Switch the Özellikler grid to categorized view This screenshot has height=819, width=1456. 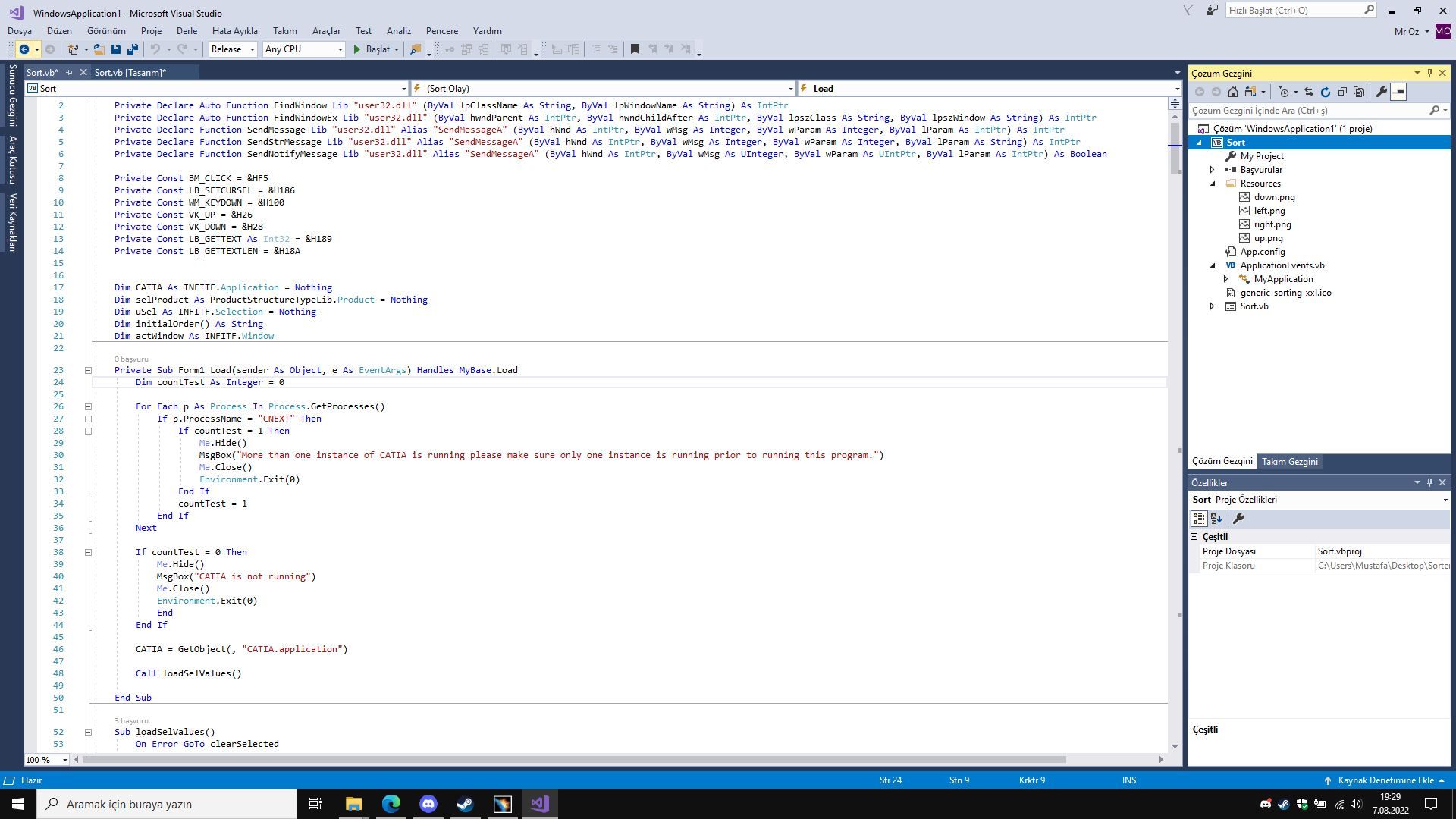pyautogui.click(x=1199, y=519)
